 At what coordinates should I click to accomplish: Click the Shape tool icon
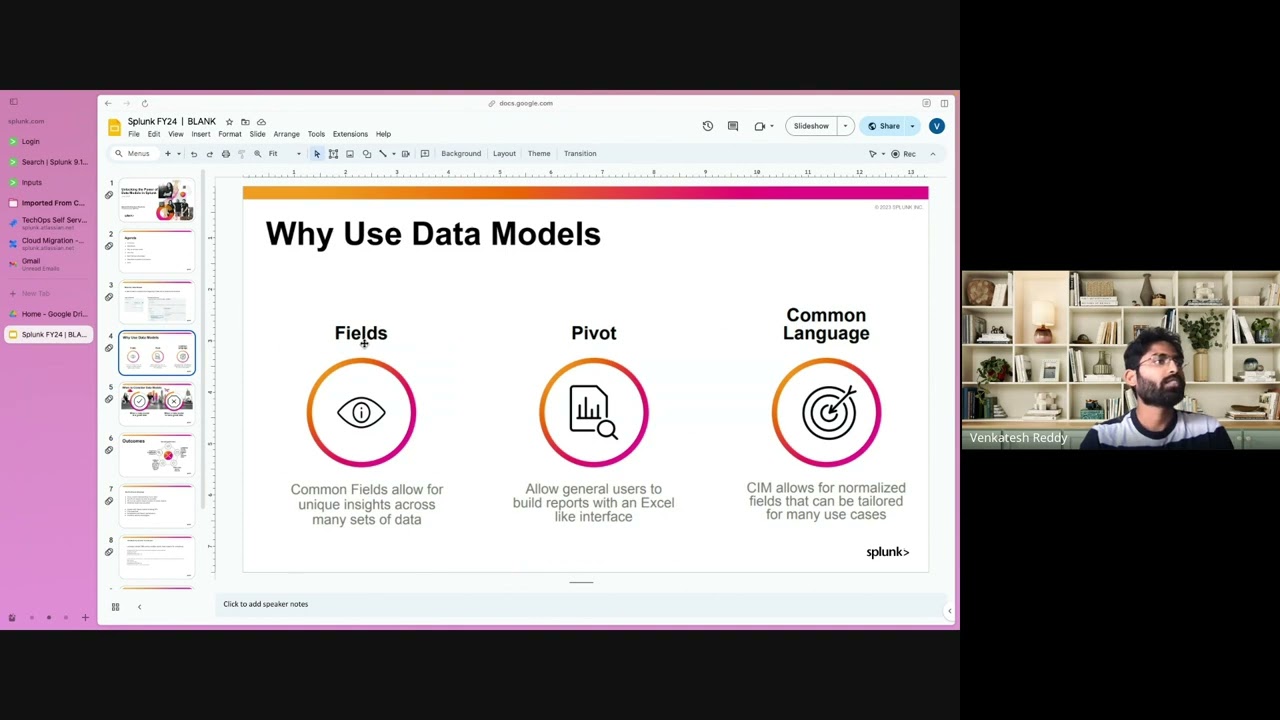click(367, 154)
